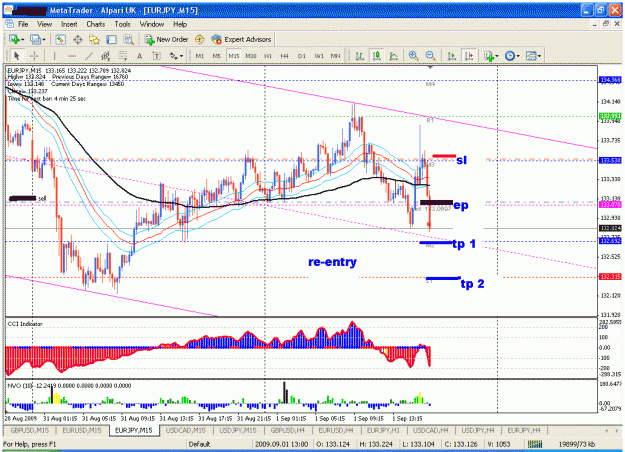Image resolution: width=625 pixels, height=452 pixels.
Task: Select the Fibonacci Retracement tool
Action: (x=122, y=56)
